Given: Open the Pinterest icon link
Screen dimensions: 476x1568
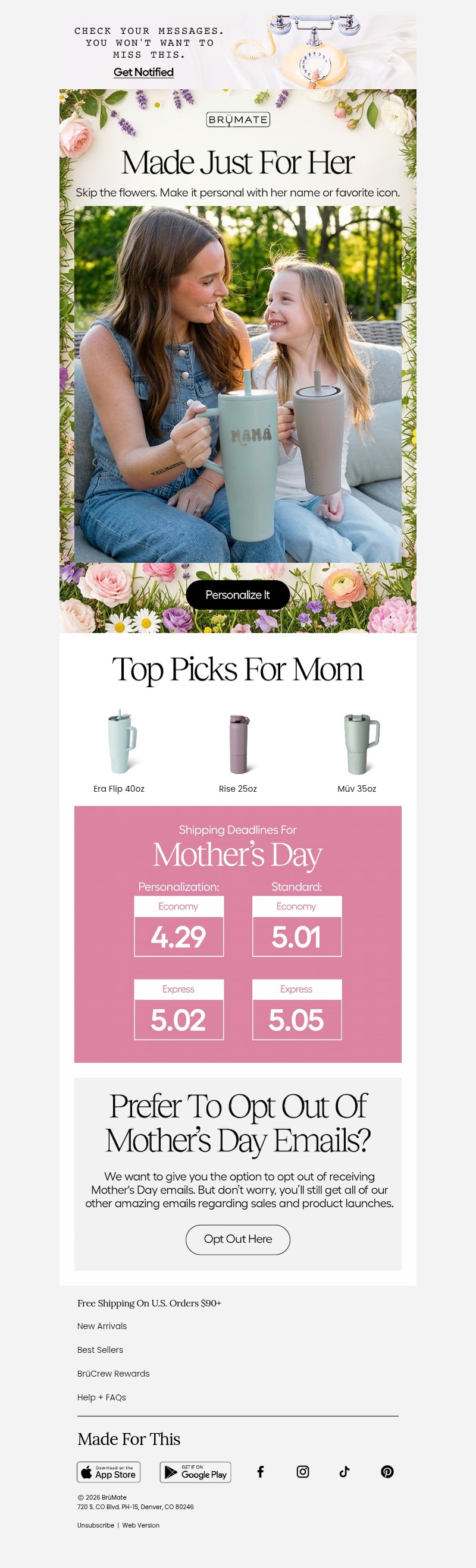Looking at the screenshot, I should click(x=387, y=1471).
